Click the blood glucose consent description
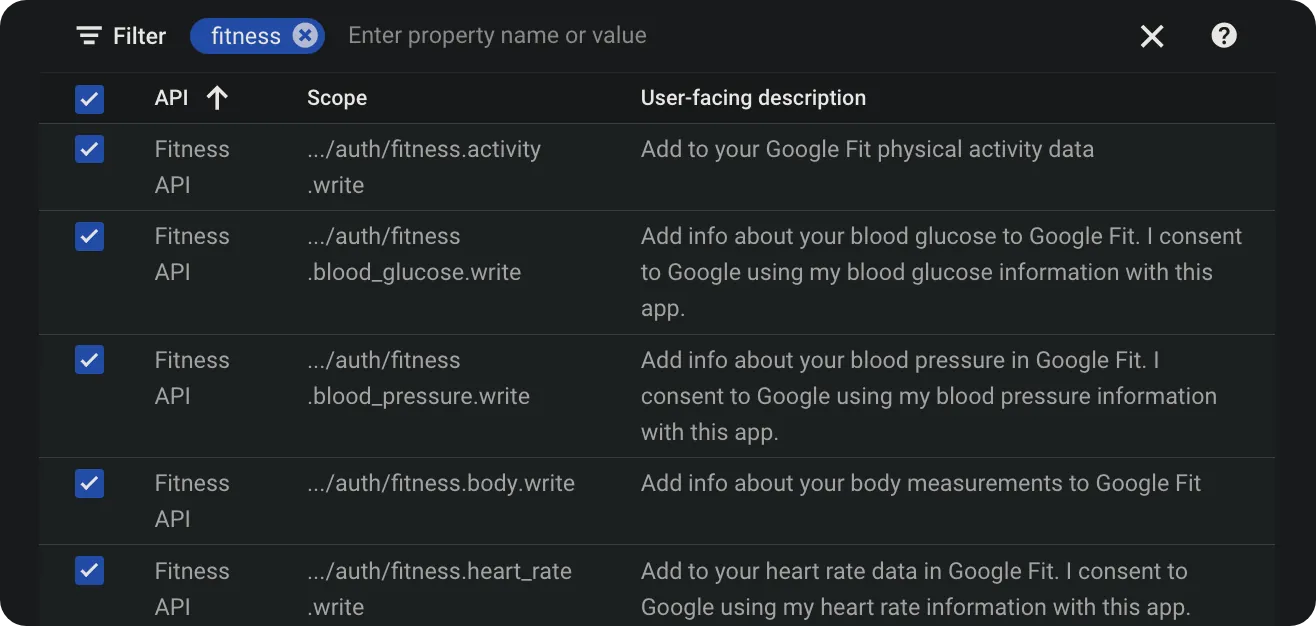 pyautogui.click(x=941, y=272)
